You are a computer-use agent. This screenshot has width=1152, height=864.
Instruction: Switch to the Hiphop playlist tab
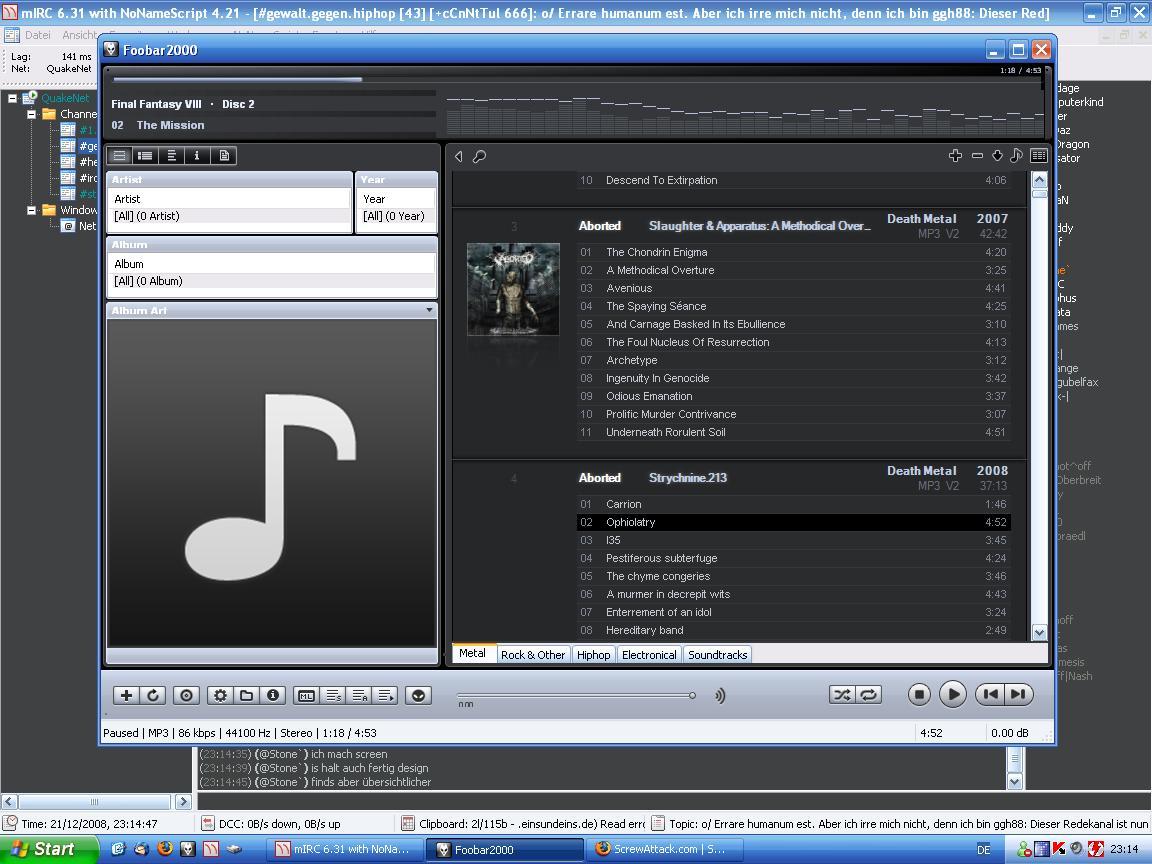(x=594, y=655)
